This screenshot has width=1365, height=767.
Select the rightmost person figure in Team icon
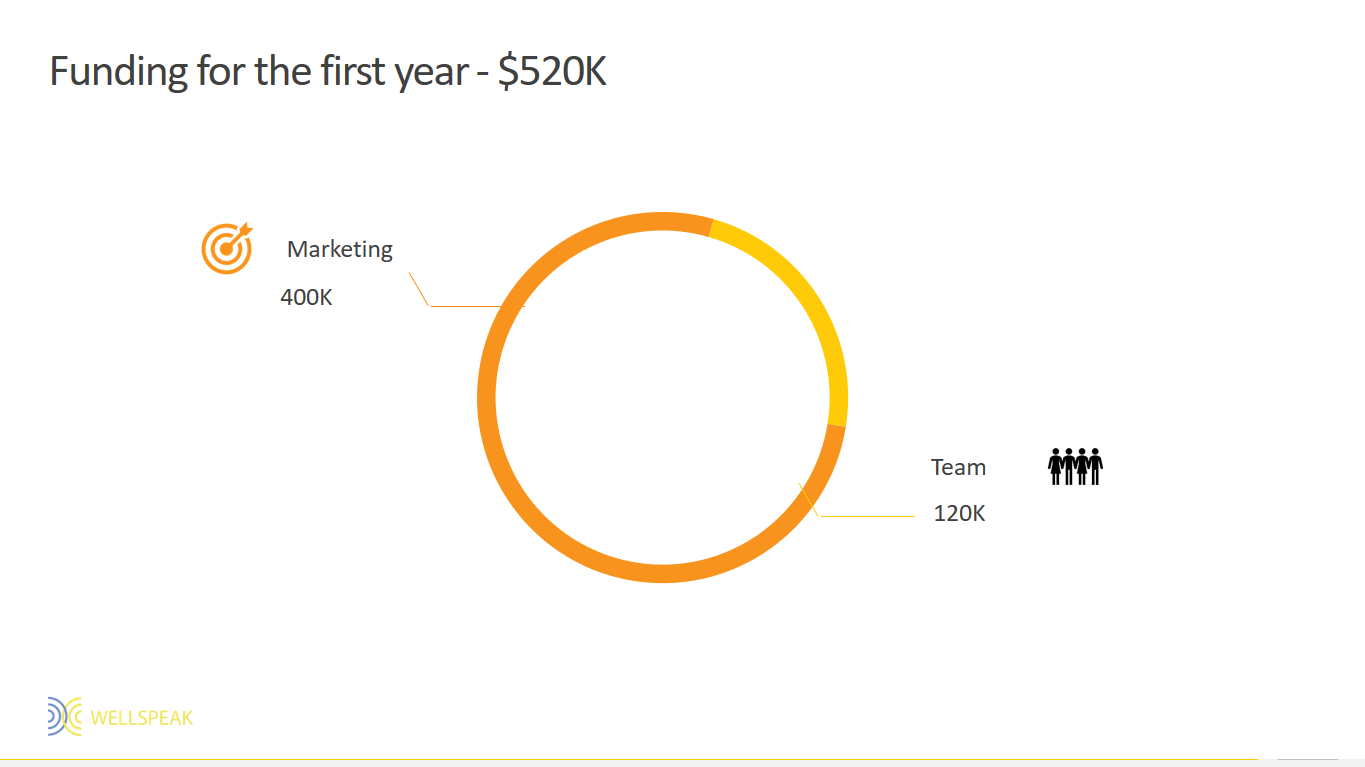(x=1095, y=466)
